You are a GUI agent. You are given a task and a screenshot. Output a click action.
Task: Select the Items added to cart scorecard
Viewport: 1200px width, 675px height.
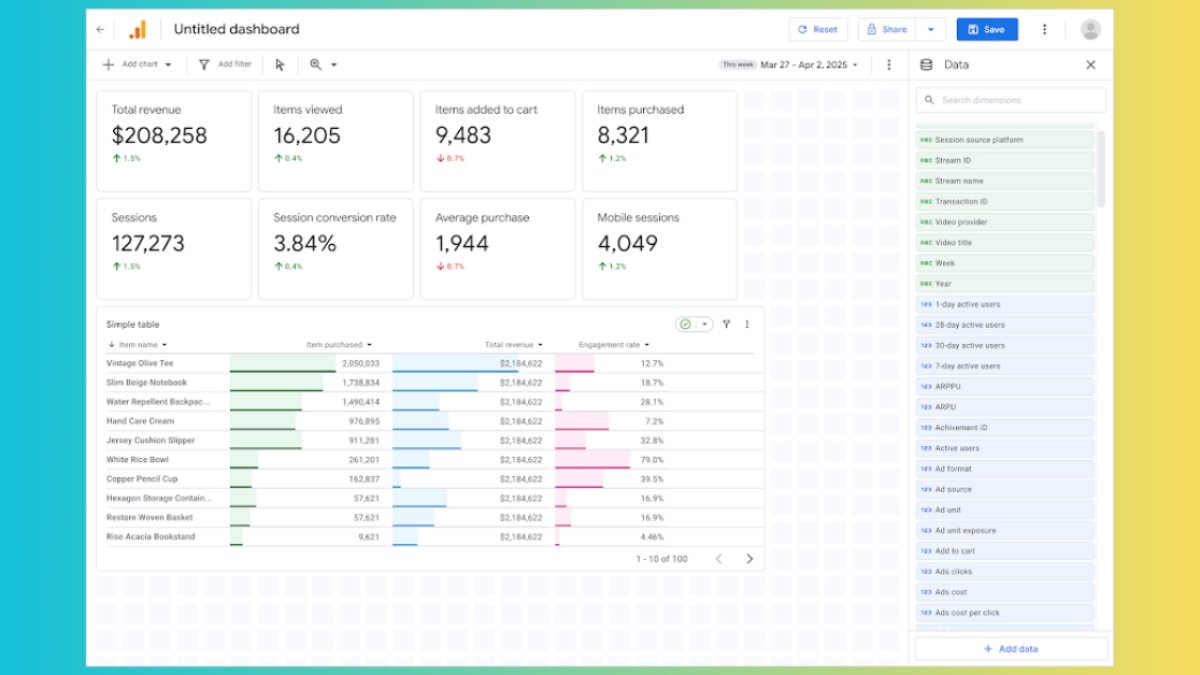click(x=498, y=141)
